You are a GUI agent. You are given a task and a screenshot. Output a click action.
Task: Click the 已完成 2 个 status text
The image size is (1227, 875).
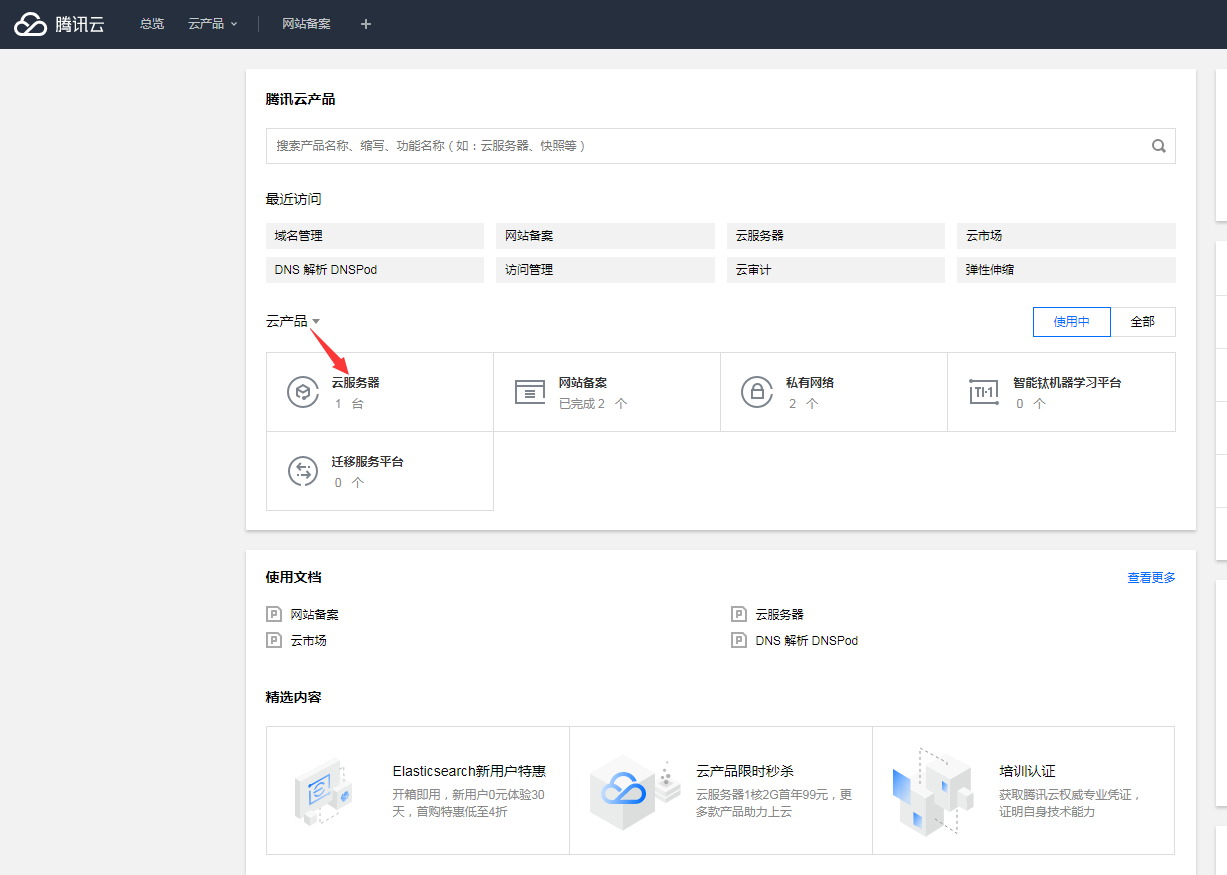(x=593, y=404)
